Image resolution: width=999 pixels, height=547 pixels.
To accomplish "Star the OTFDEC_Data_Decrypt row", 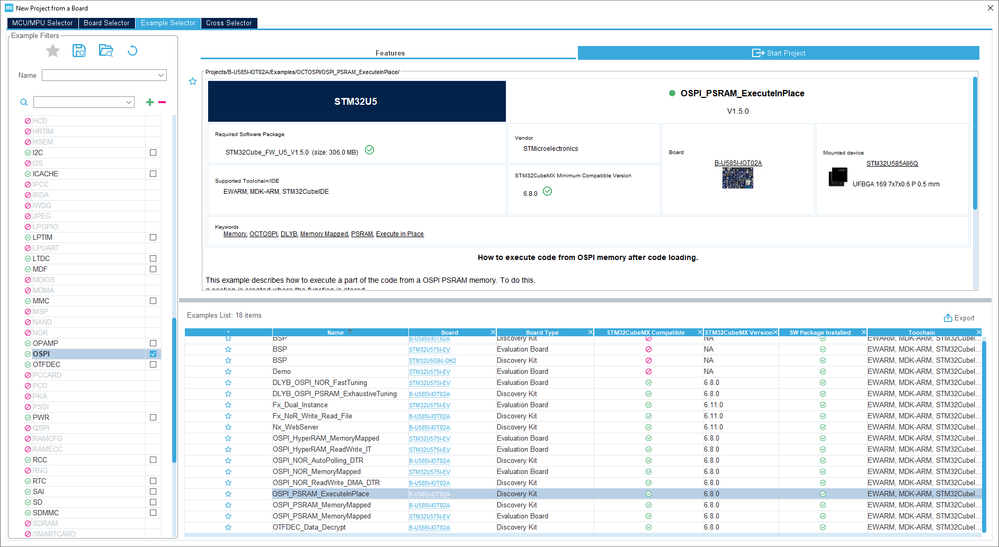I will [x=228, y=527].
